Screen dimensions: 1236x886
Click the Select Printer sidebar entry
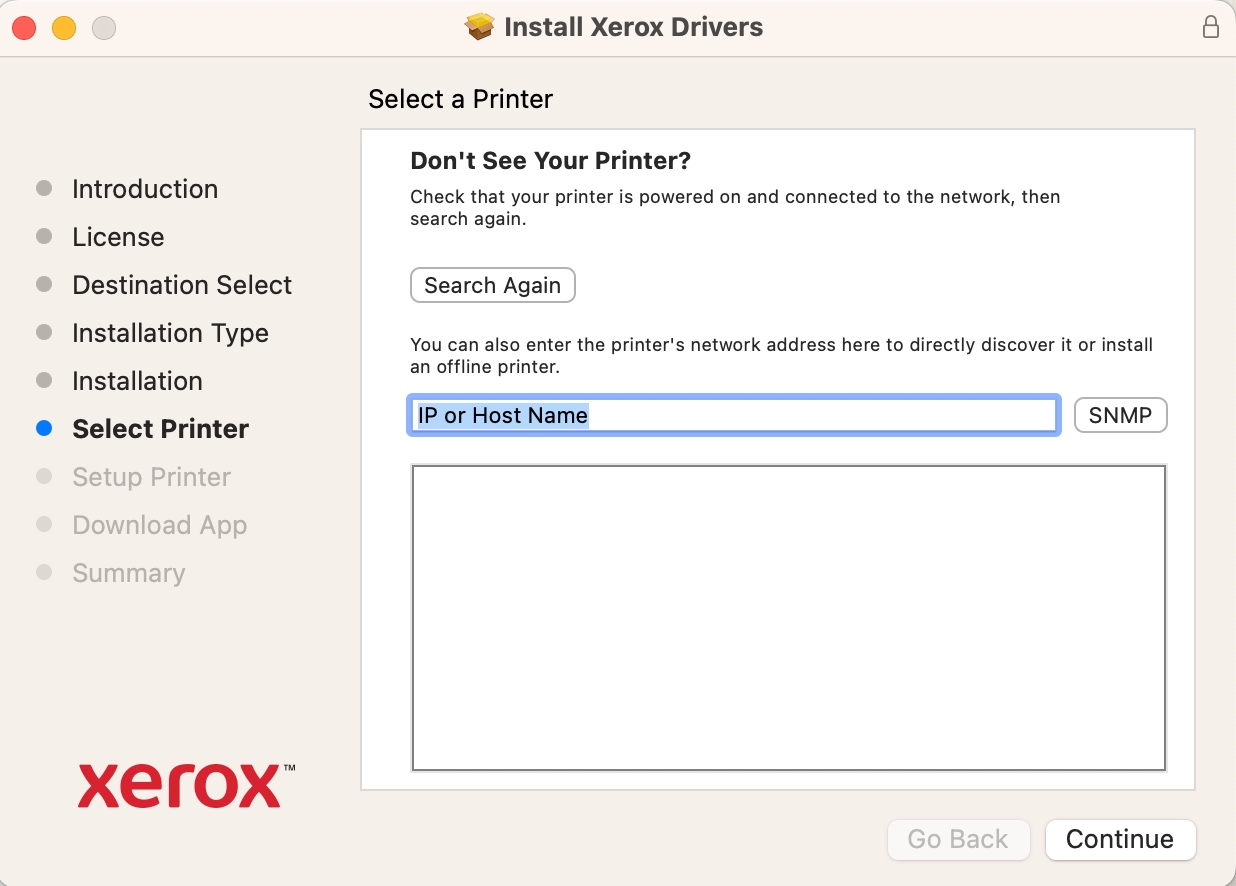click(160, 428)
